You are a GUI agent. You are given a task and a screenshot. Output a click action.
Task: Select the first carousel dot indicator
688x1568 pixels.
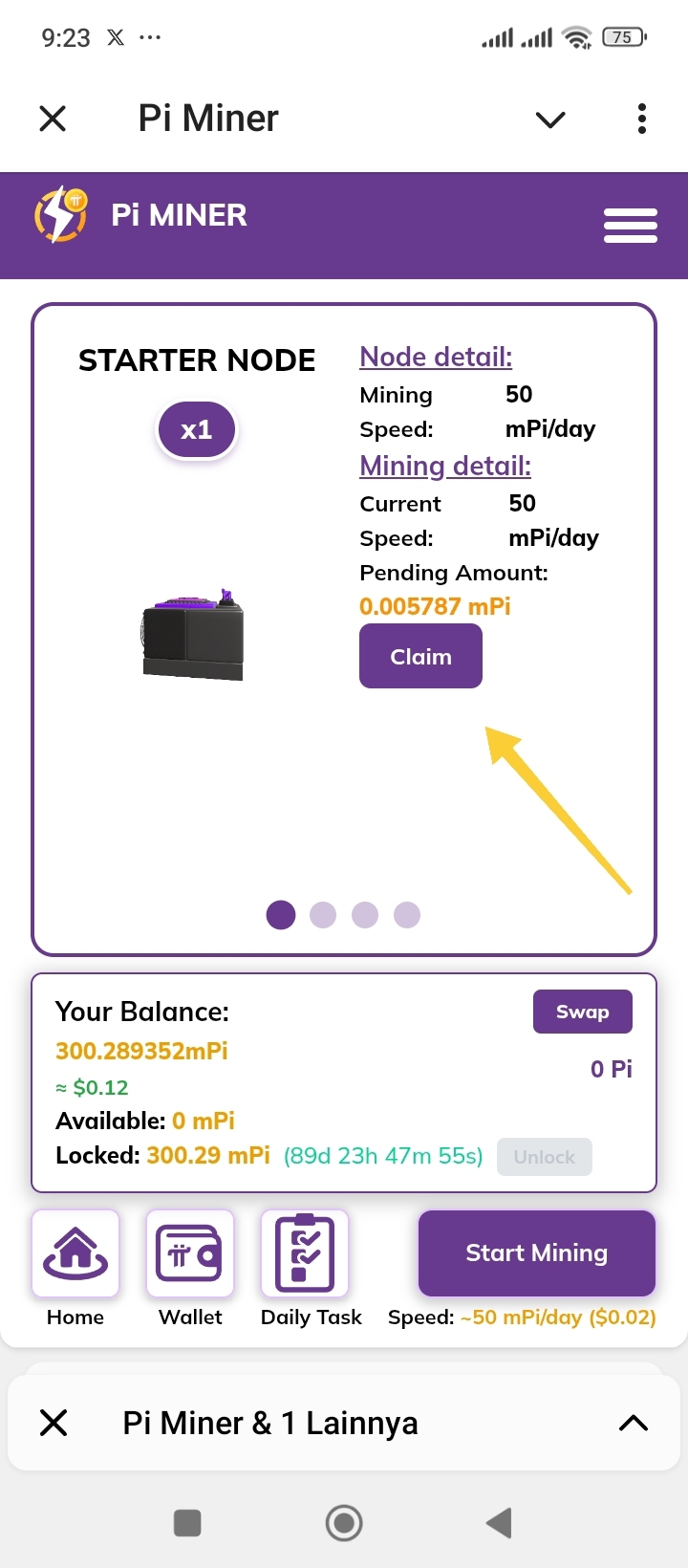tap(281, 915)
